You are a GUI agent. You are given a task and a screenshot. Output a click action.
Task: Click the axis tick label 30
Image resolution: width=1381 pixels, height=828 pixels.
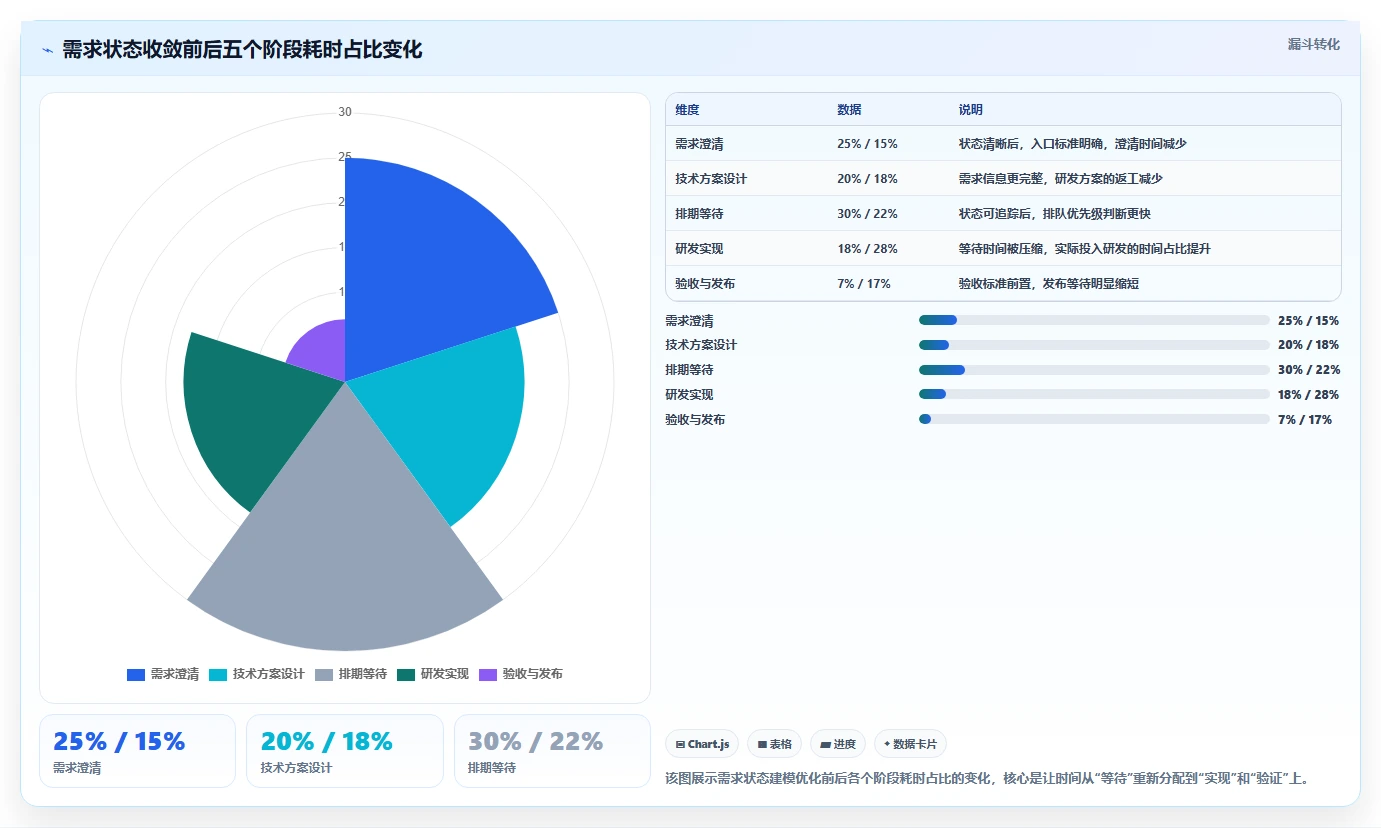[345, 112]
